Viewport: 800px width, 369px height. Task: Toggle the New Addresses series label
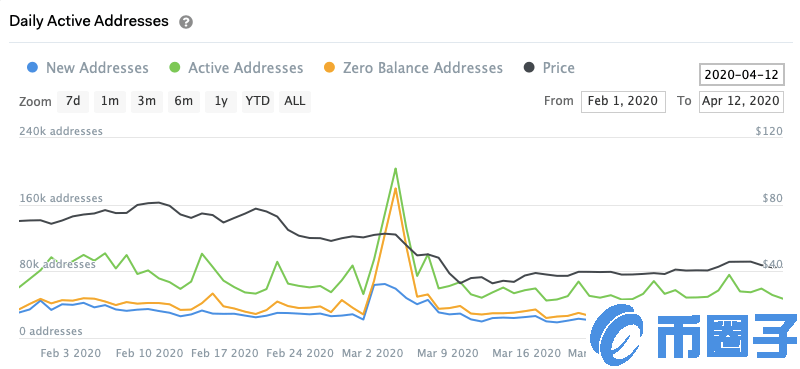tap(97, 68)
